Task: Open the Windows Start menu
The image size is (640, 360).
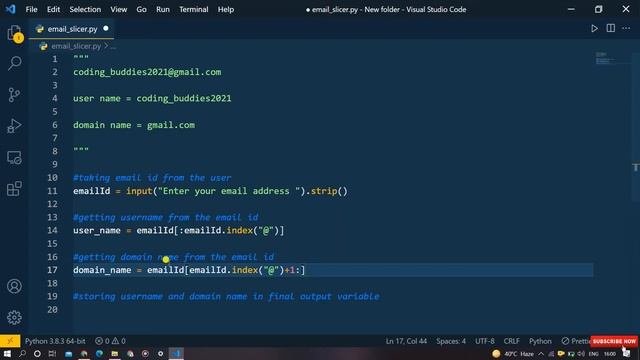Action: coord(7,353)
